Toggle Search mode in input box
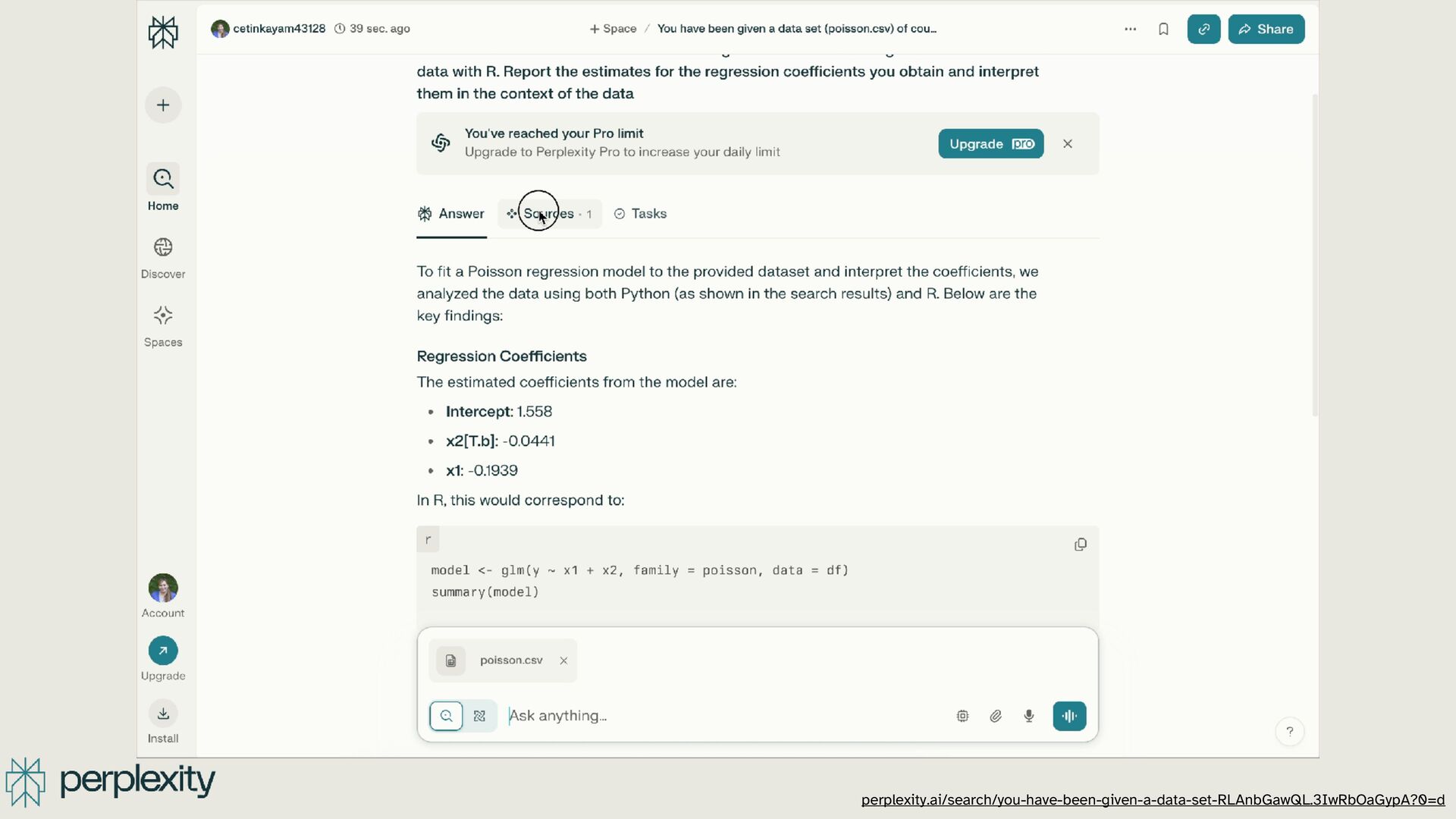 [446, 716]
